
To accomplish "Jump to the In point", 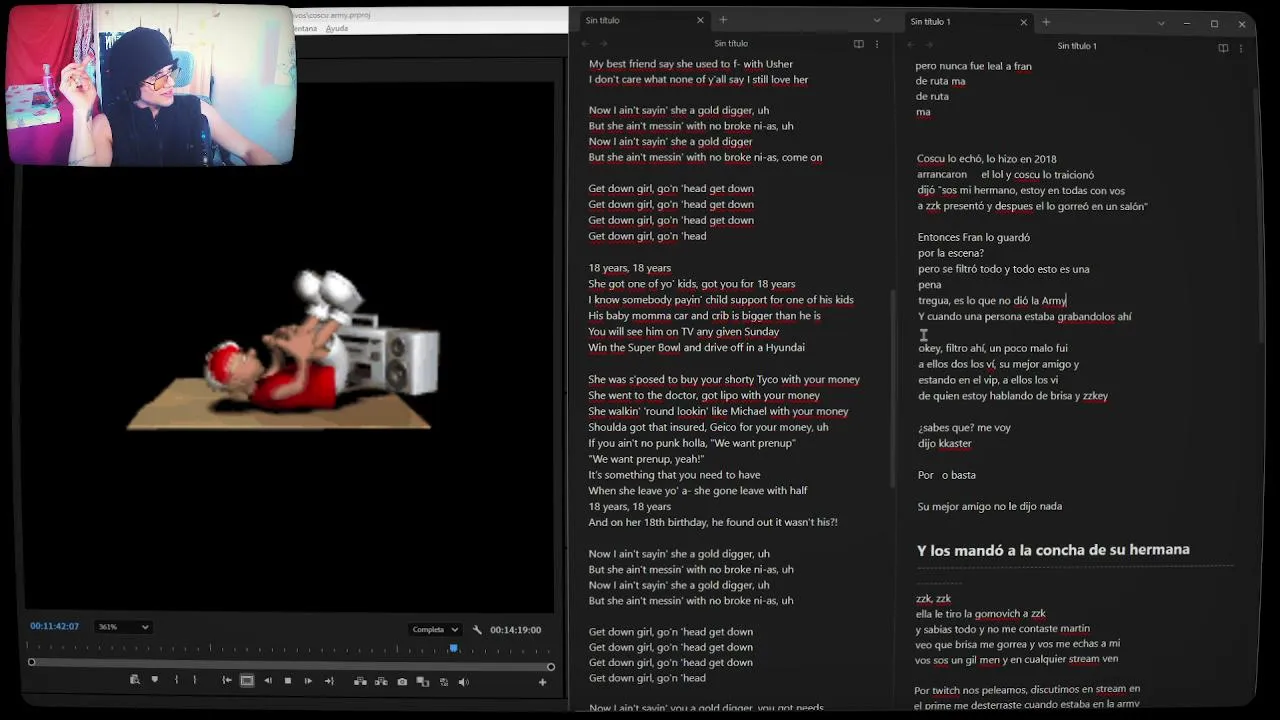I will (x=227, y=681).
